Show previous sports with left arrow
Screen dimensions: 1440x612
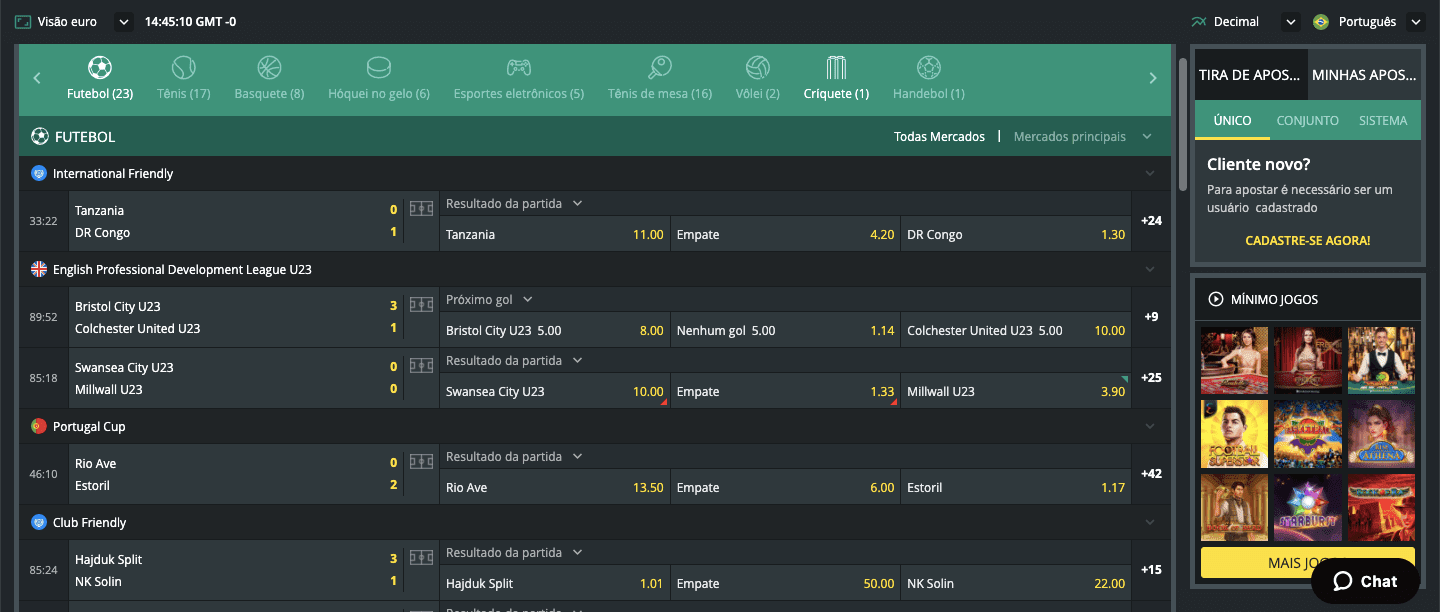pyautogui.click(x=37, y=78)
